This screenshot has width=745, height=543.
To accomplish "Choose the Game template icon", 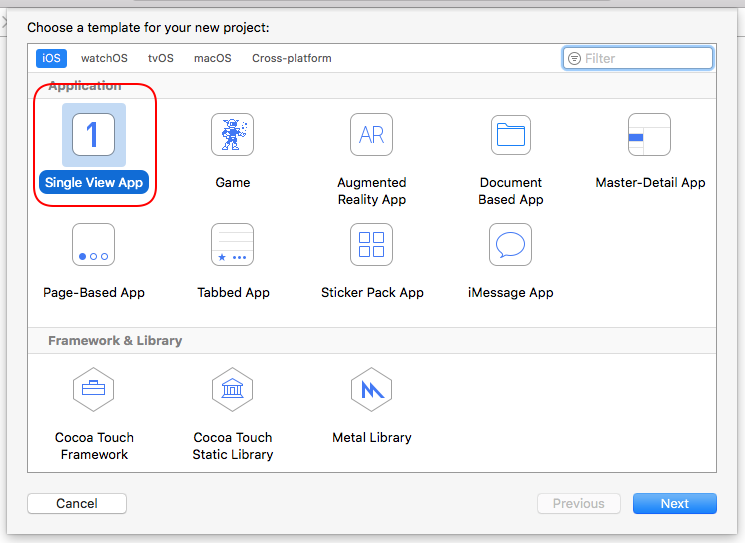I will 232,135.
